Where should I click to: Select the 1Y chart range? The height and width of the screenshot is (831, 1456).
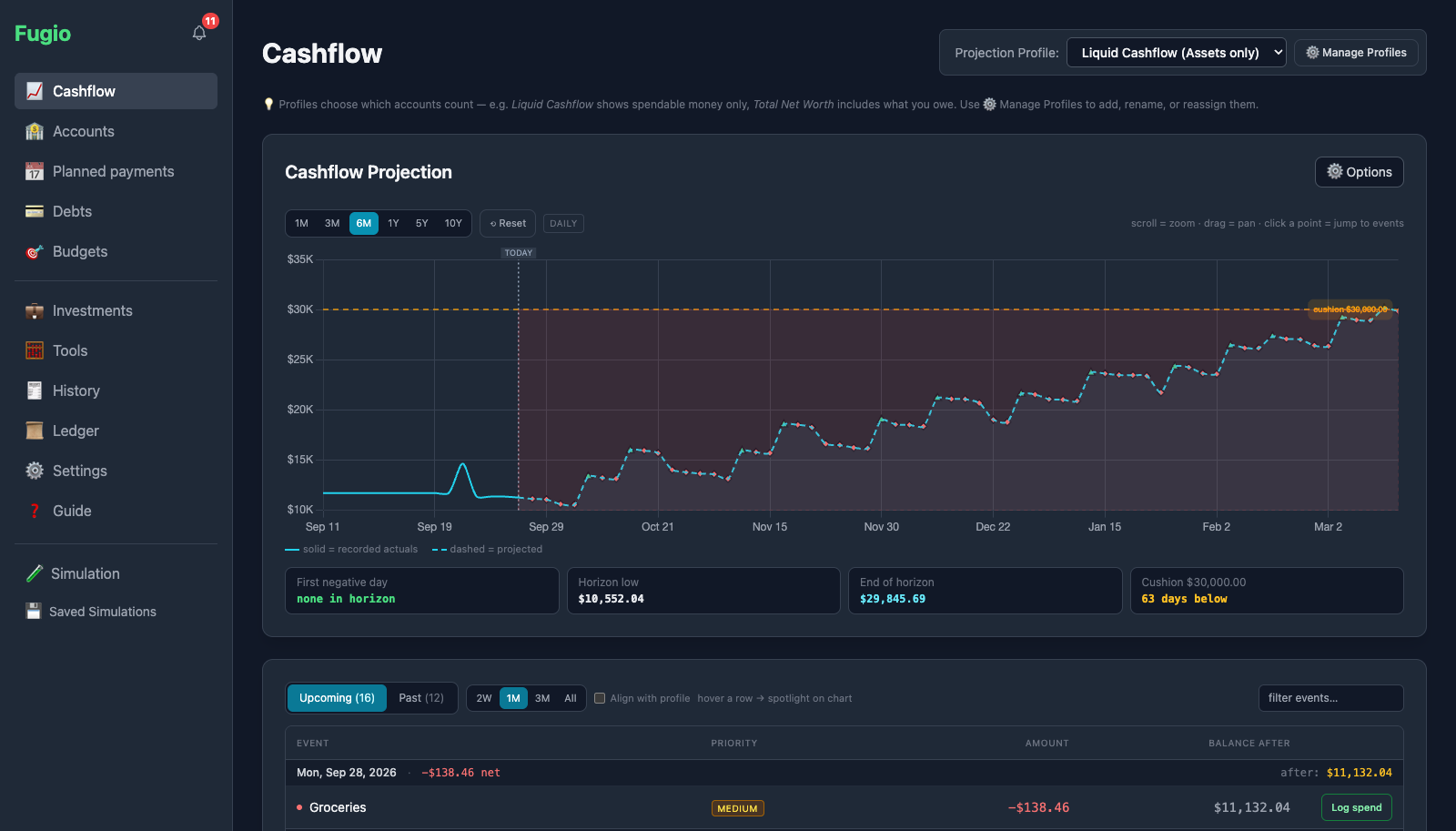393,223
